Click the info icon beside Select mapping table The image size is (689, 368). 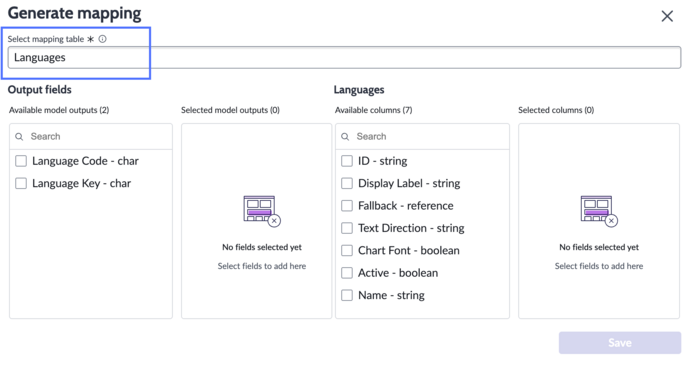[x=102, y=39]
